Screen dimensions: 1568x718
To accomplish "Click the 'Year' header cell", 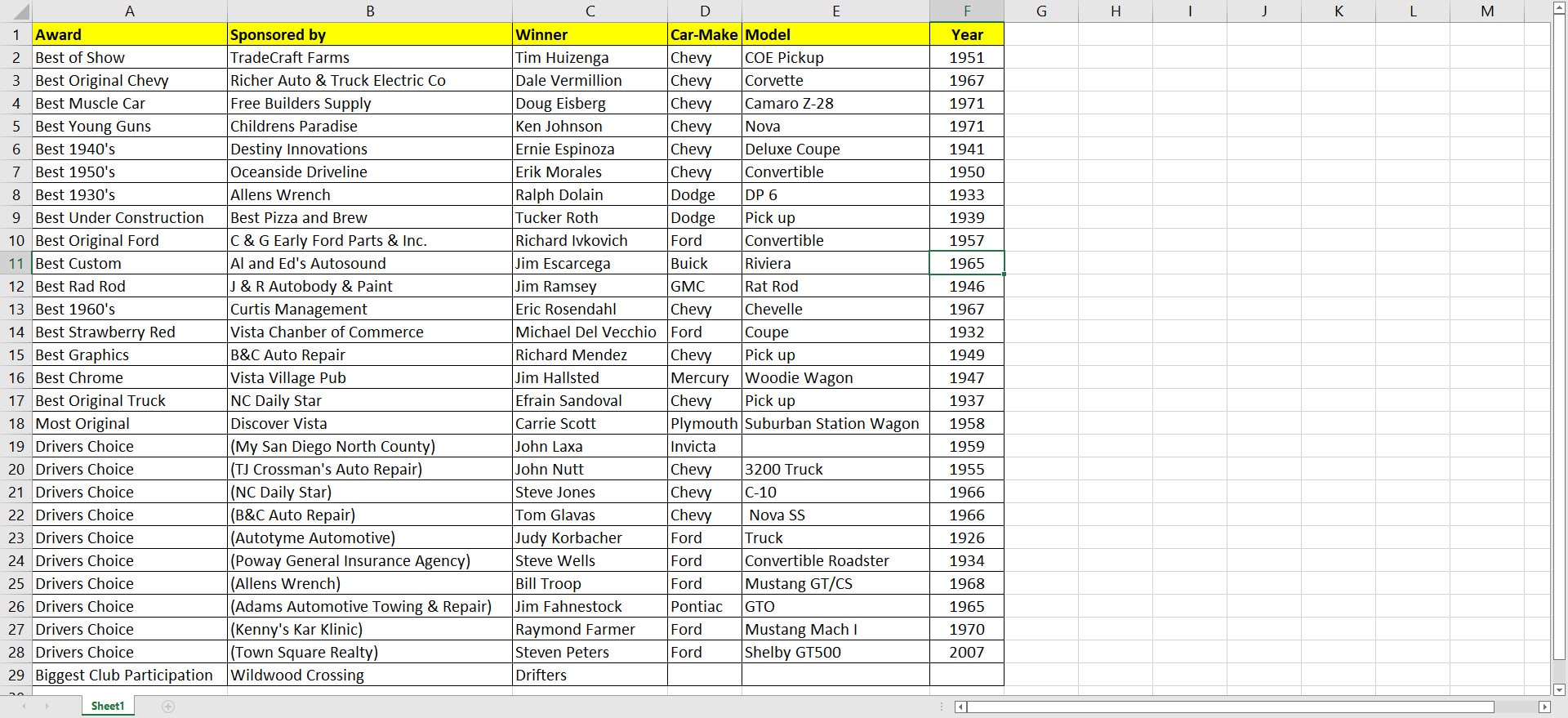I will point(967,34).
